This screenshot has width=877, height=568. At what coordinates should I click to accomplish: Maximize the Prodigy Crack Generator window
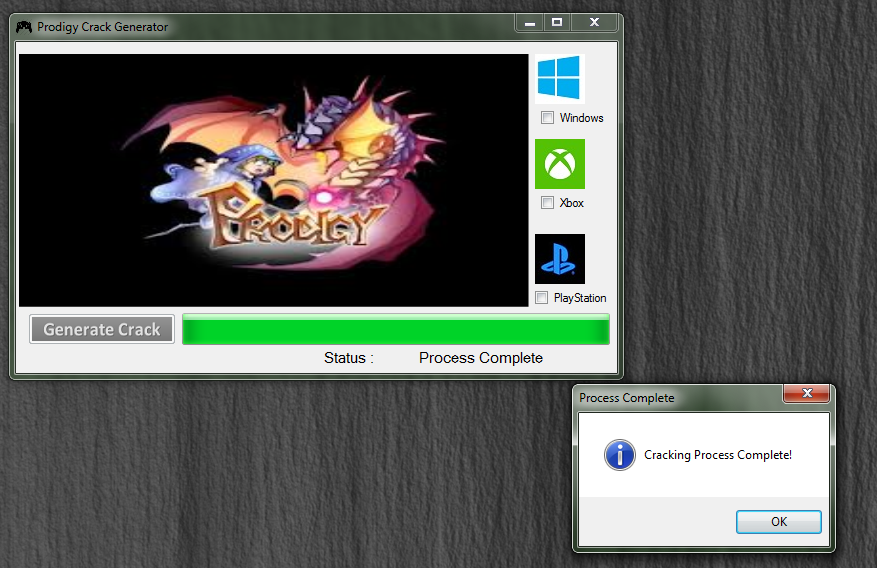pyautogui.click(x=557, y=22)
